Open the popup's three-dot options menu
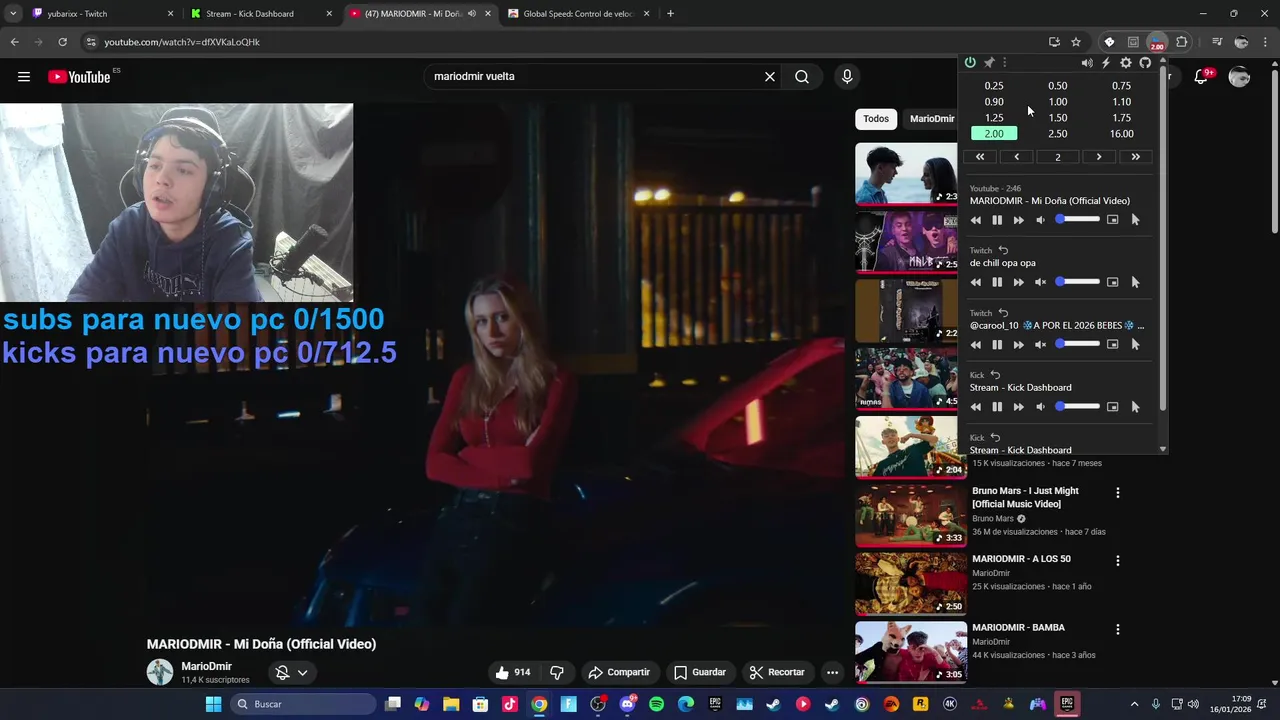This screenshot has width=1280, height=720. tap(1004, 63)
